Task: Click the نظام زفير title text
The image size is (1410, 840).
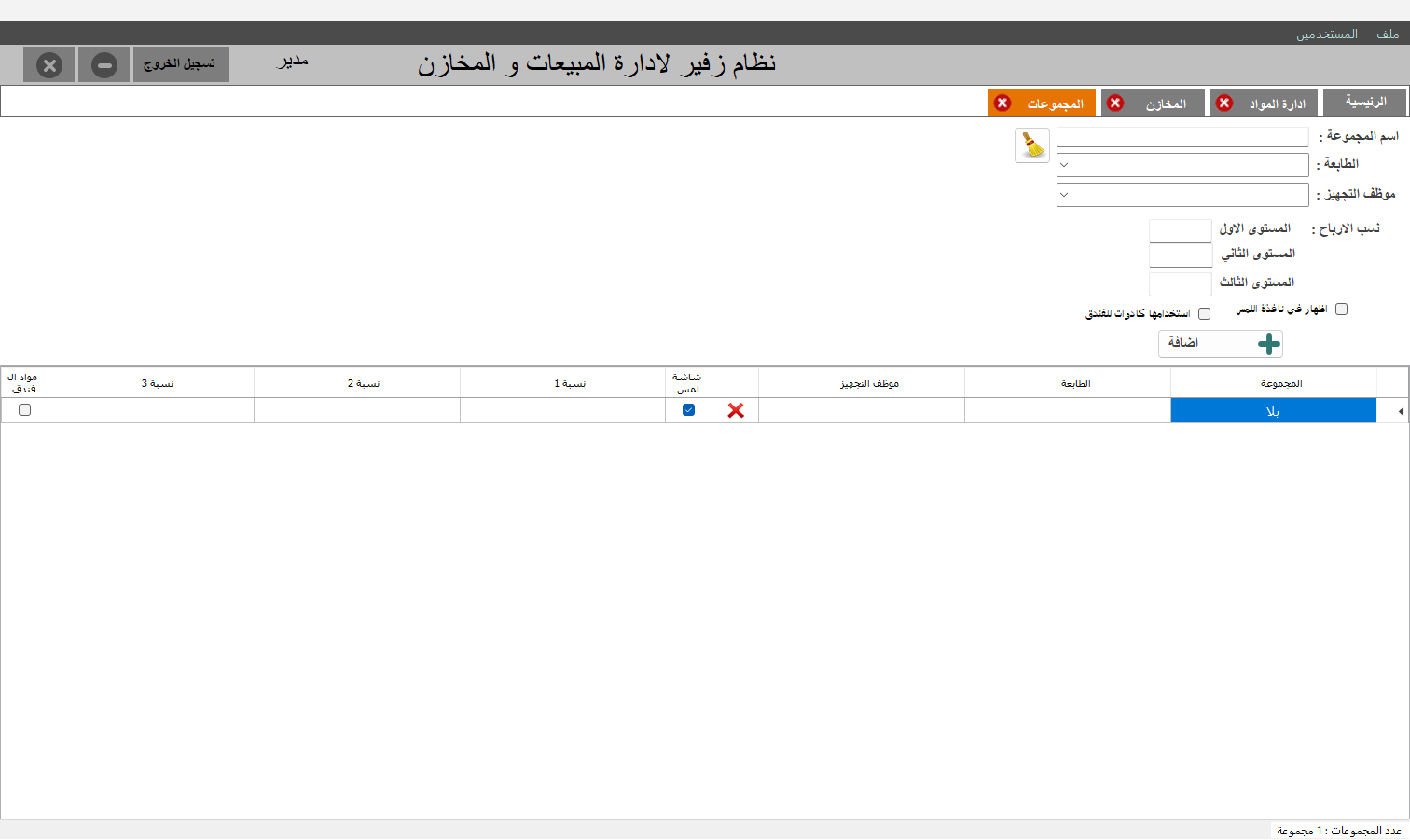Action: pos(597,63)
